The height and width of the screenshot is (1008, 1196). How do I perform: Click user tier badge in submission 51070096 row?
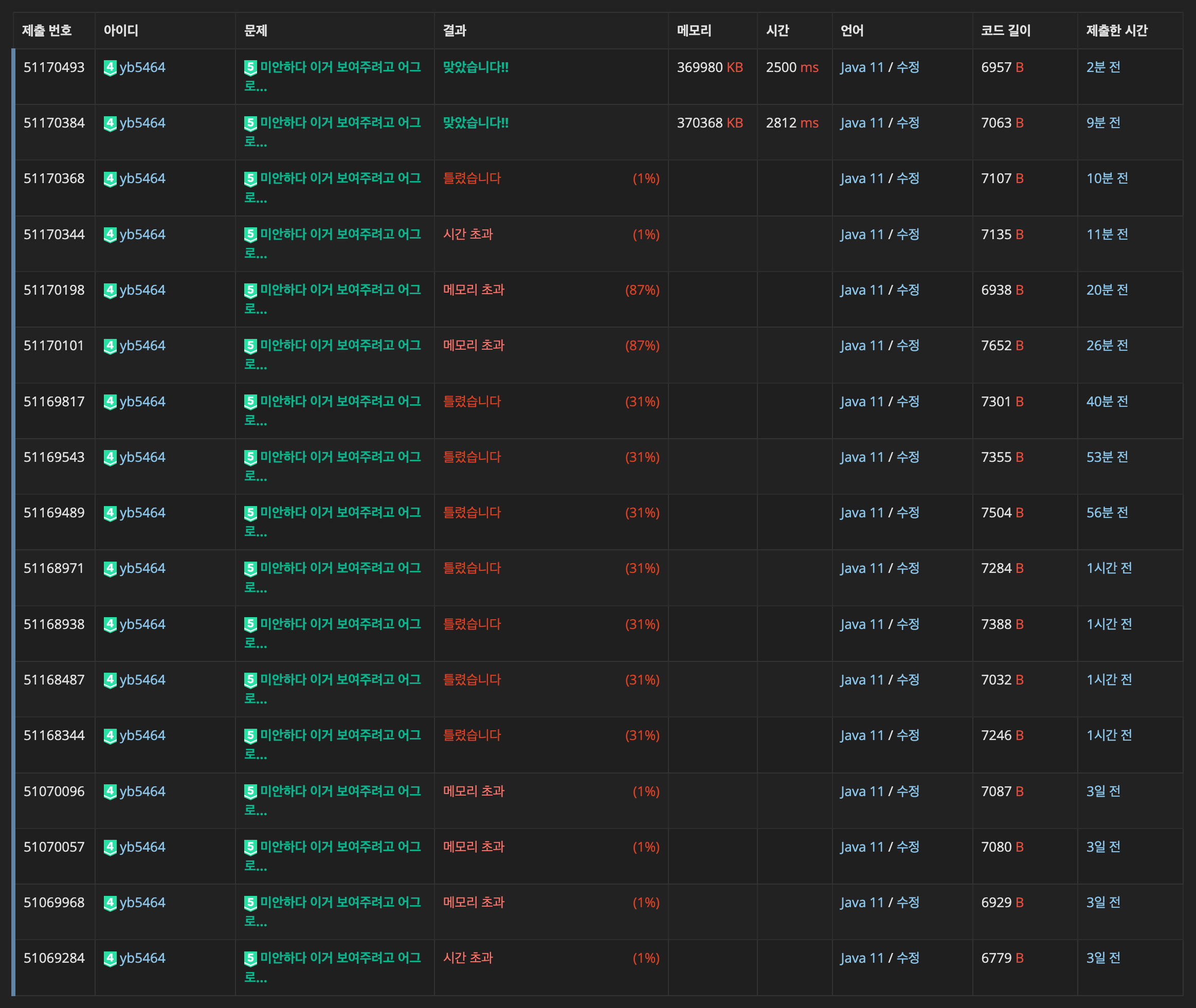point(110,791)
